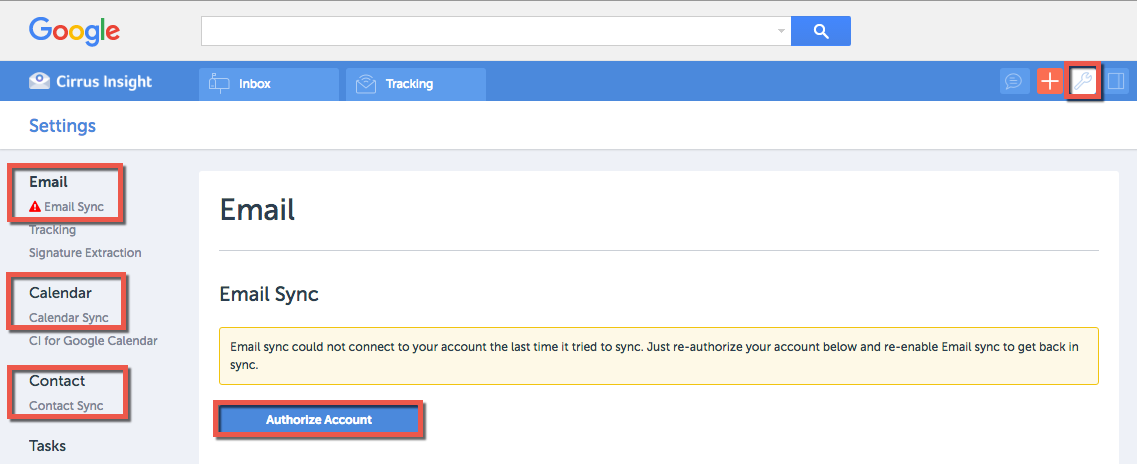Open the chat bubble feedback icon

[1014, 81]
